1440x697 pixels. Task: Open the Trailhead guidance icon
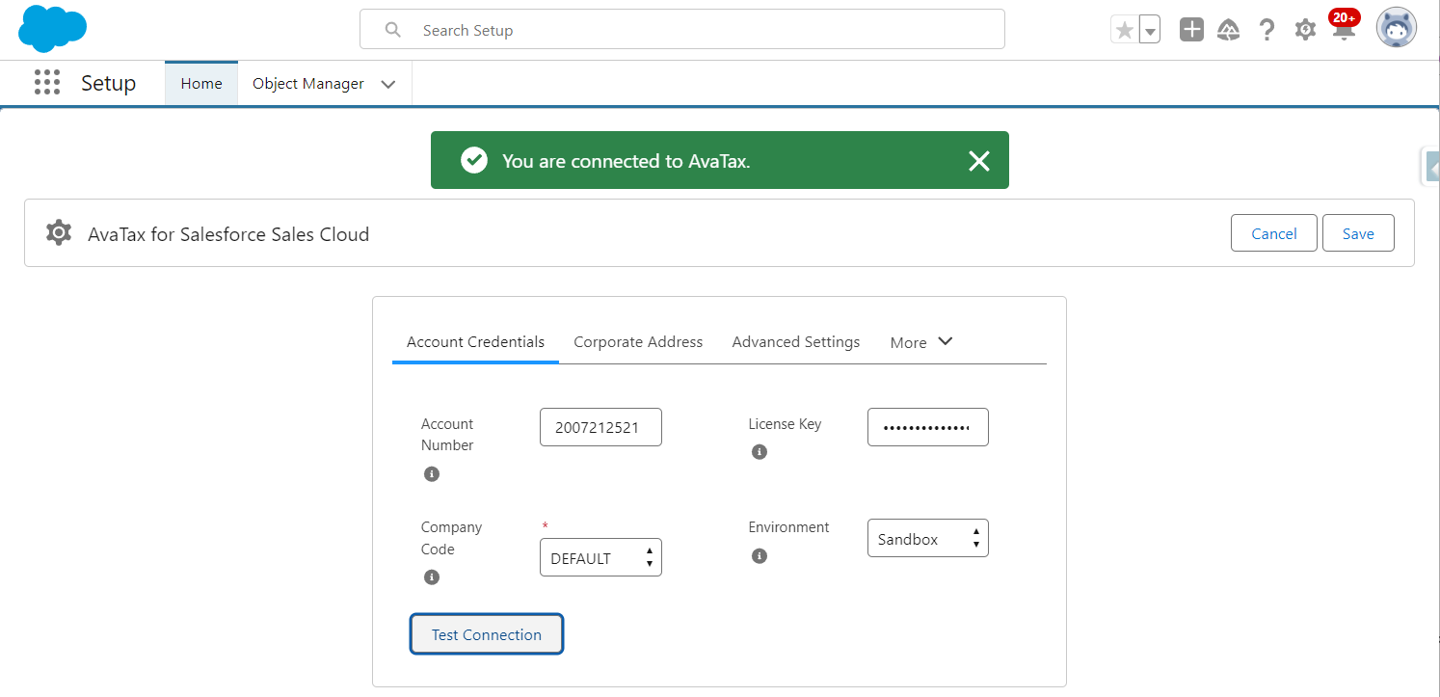coord(1228,30)
